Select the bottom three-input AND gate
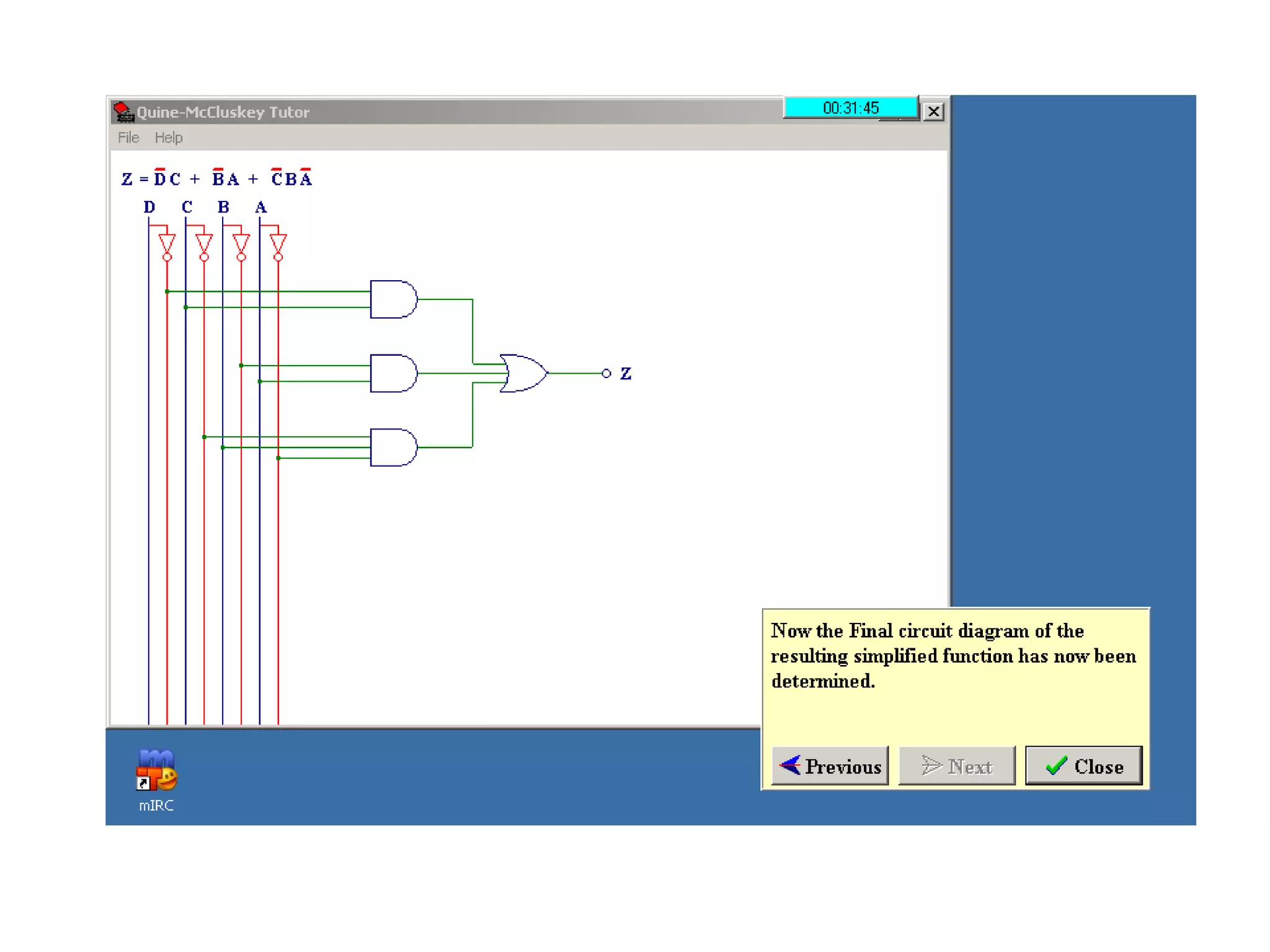 (393, 447)
